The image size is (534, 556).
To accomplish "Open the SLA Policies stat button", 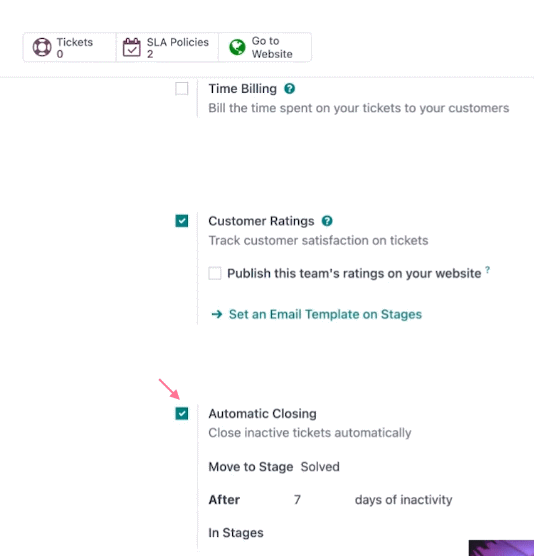I will [167, 47].
